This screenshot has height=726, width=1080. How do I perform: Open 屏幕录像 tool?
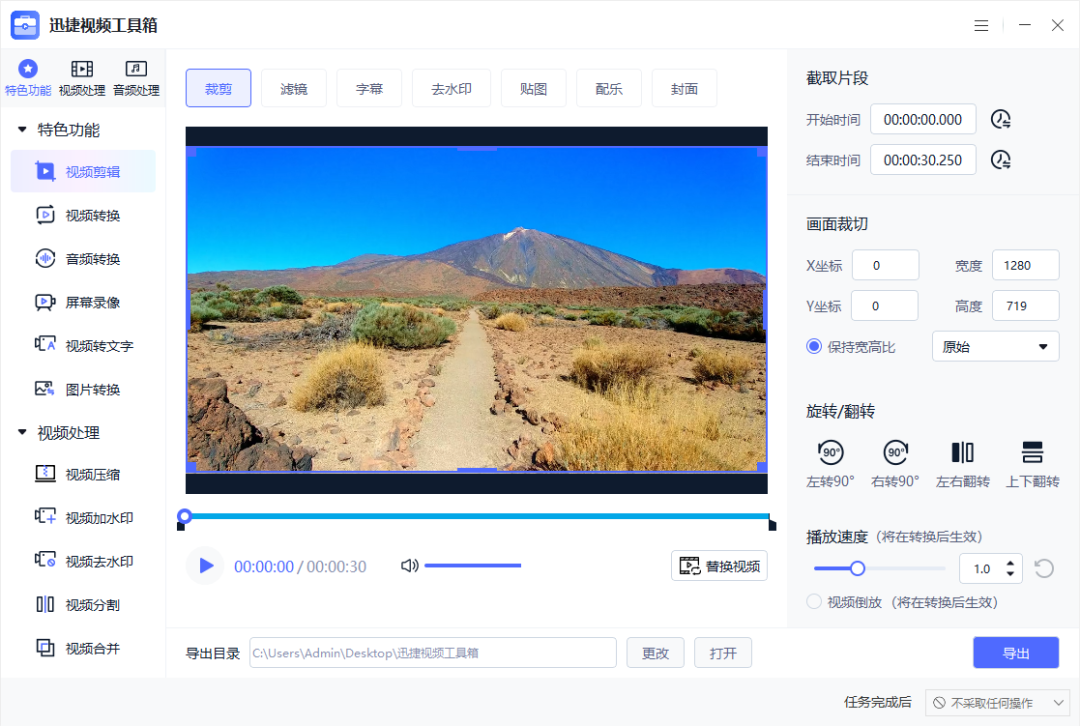[83, 302]
